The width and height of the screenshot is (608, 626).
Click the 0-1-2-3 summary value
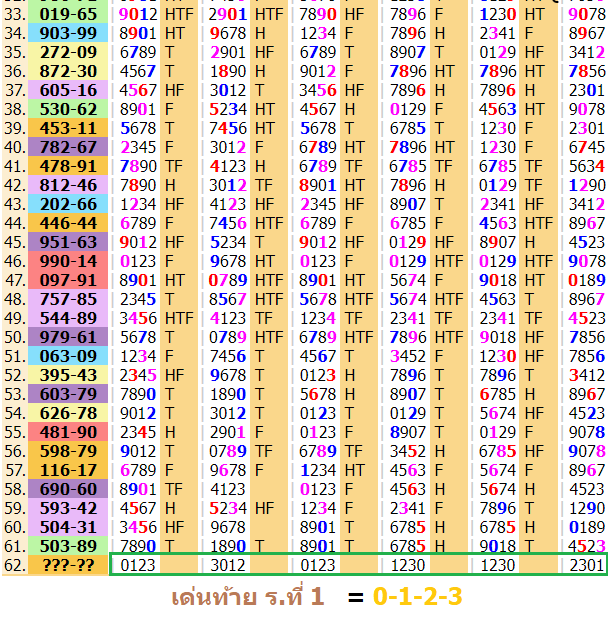pyautogui.click(x=418, y=596)
